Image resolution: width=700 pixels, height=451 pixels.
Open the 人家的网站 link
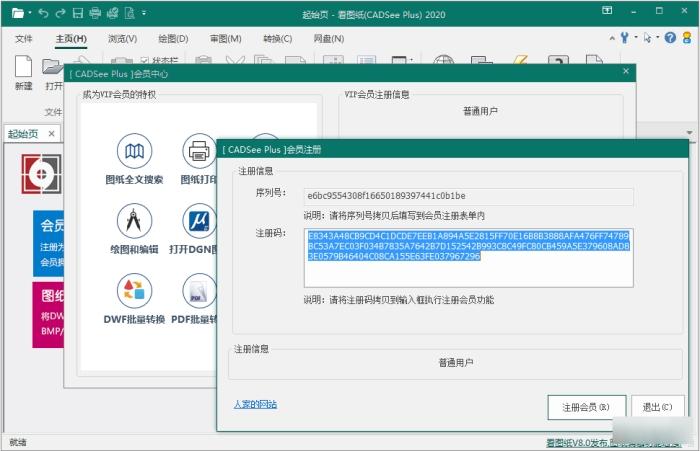pos(255,404)
